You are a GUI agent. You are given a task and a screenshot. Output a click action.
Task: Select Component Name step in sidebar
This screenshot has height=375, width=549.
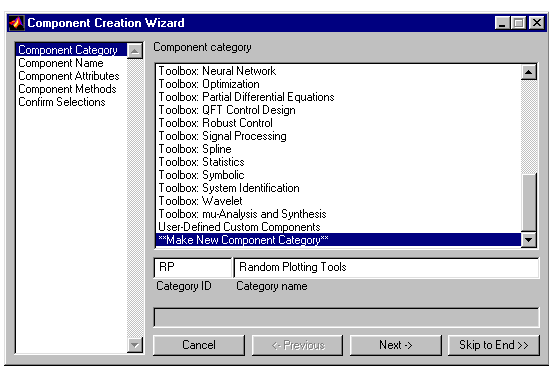[x=61, y=63]
